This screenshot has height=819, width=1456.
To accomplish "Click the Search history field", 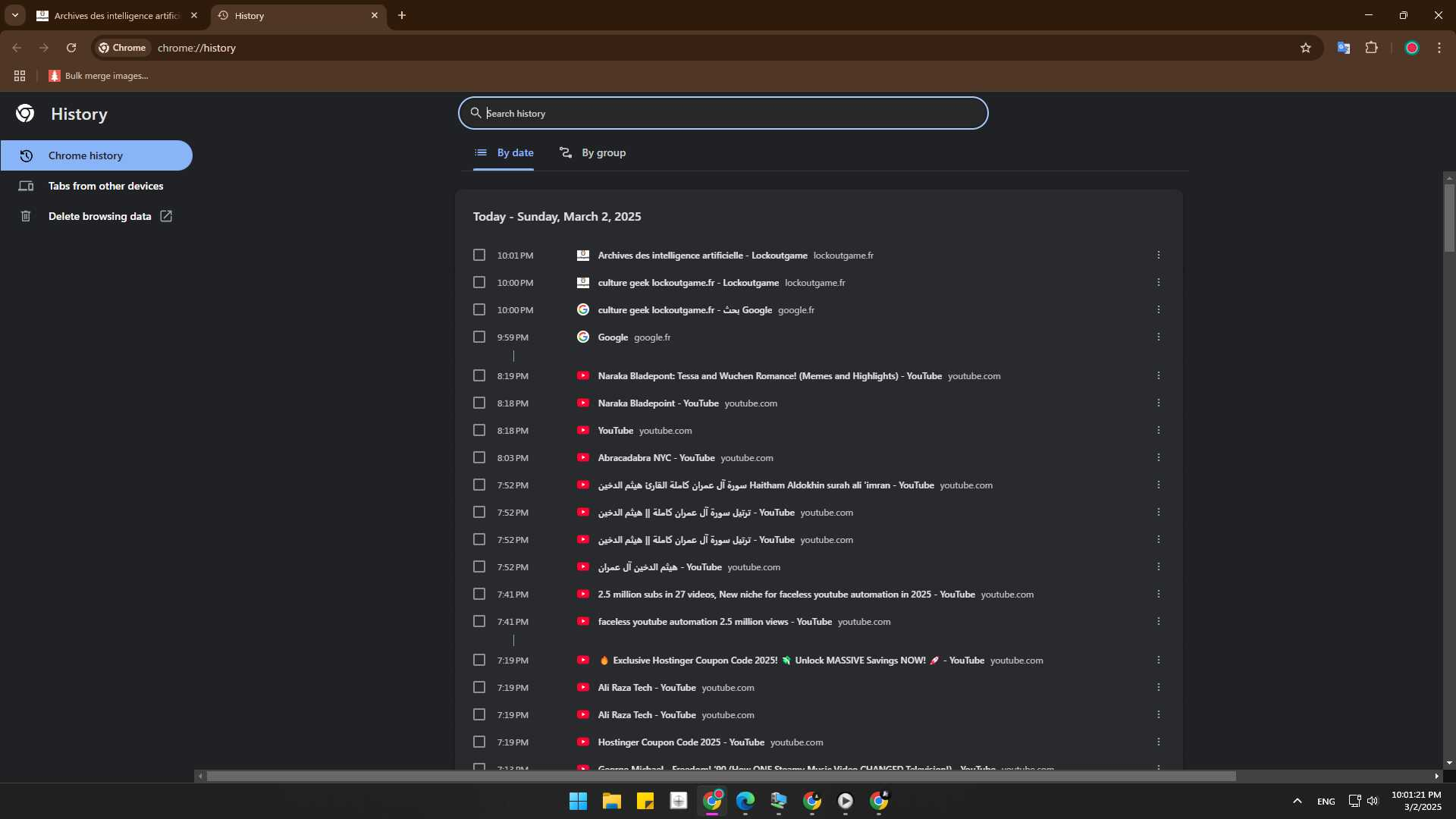I will tap(723, 113).
